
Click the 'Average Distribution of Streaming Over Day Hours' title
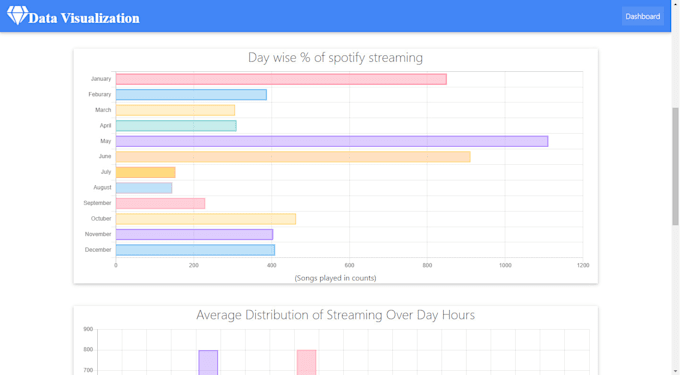[x=335, y=315]
